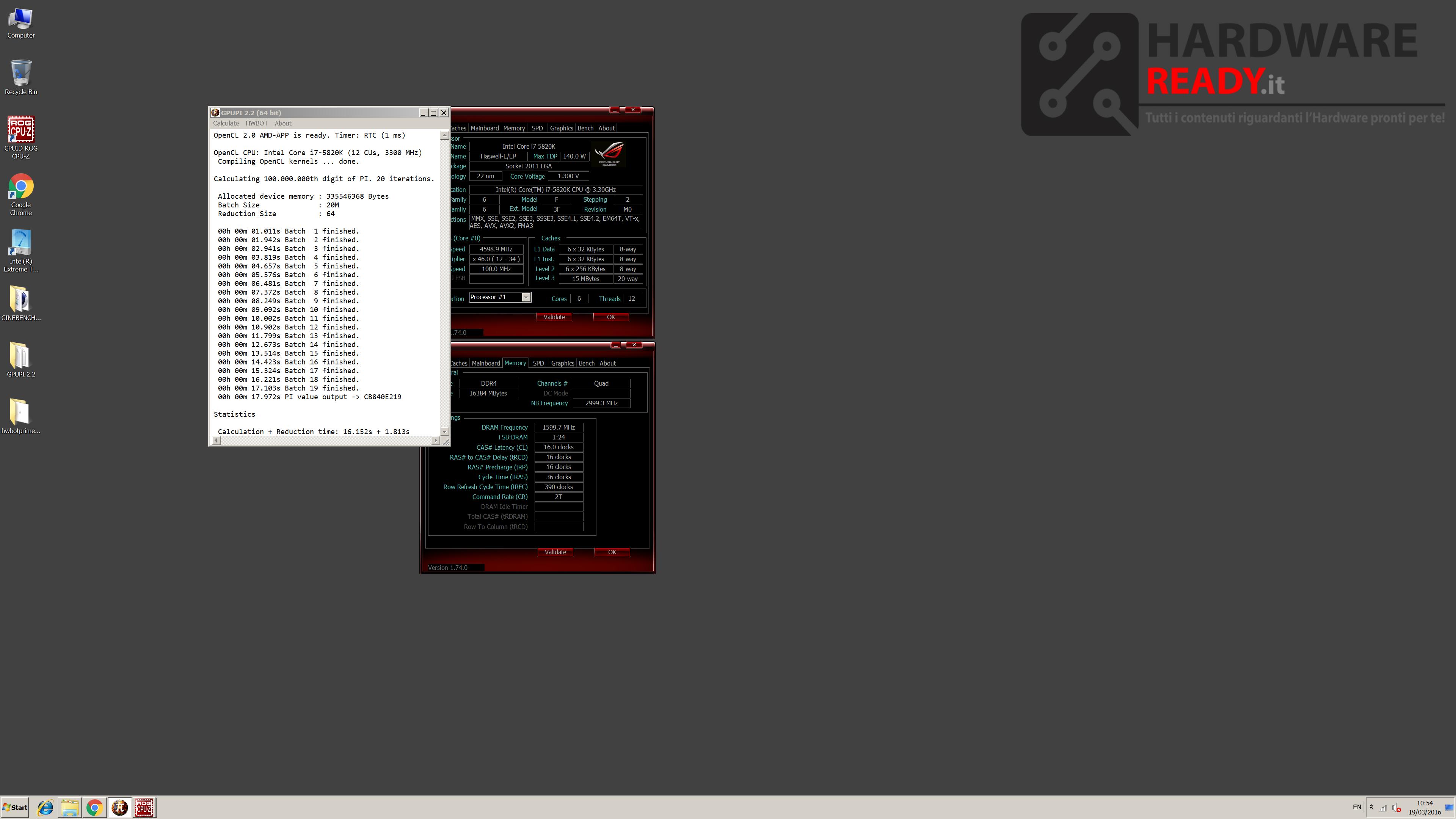This screenshot has width=1456, height=819.
Task: Click the Core Speed value 4598.9 MHz
Action: coord(496,249)
